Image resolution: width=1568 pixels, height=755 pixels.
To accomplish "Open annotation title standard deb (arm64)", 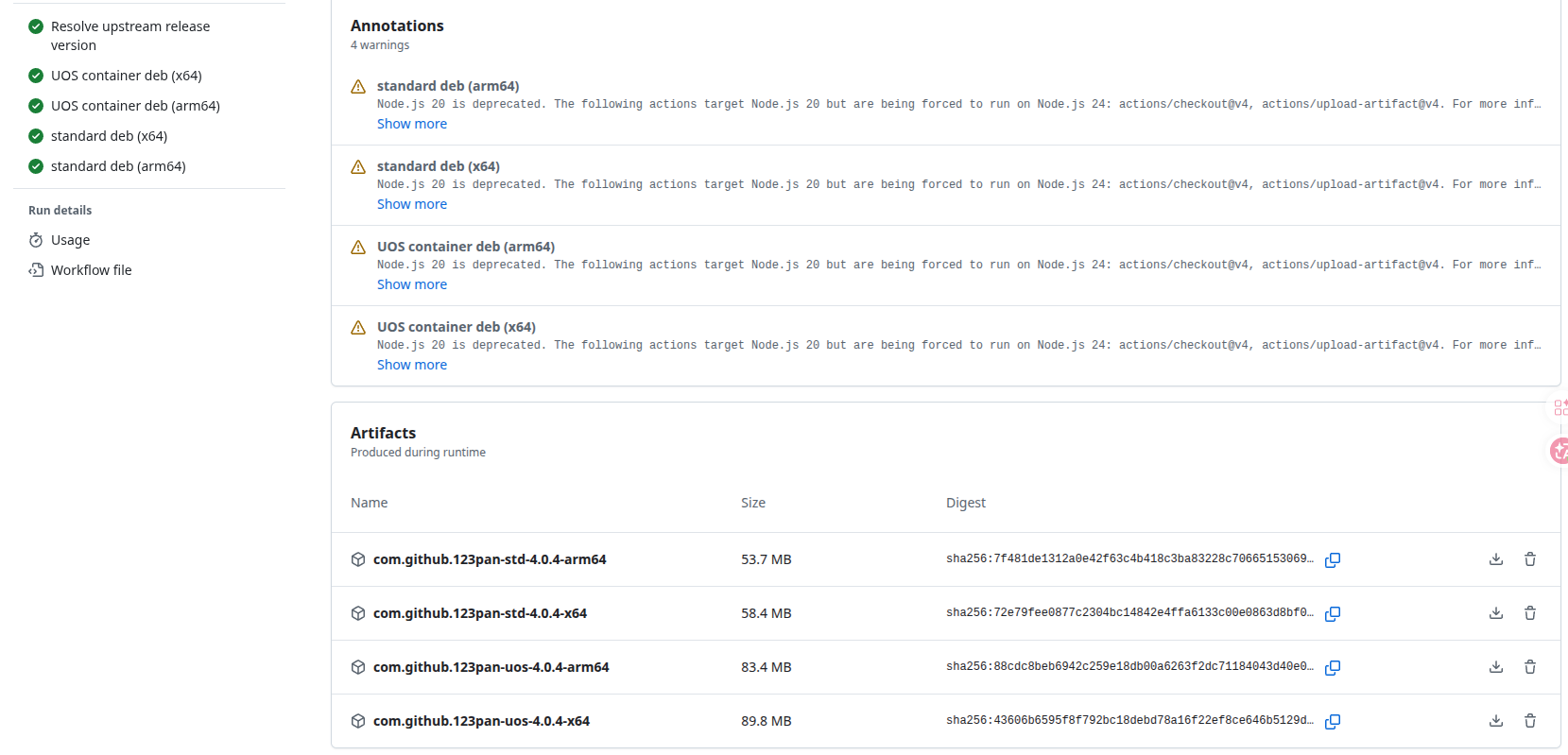I will click(x=448, y=86).
